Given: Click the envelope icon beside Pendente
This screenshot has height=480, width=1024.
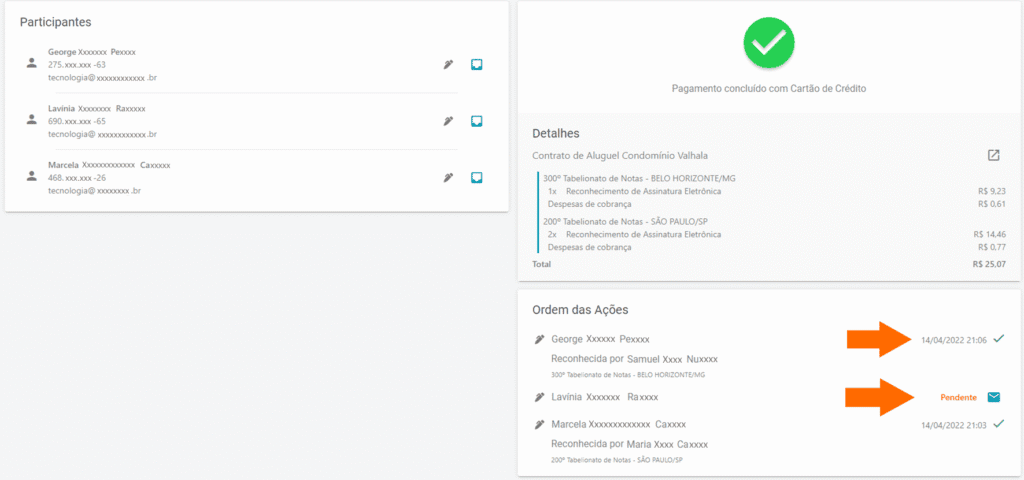Looking at the screenshot, I should click(993, 397).
